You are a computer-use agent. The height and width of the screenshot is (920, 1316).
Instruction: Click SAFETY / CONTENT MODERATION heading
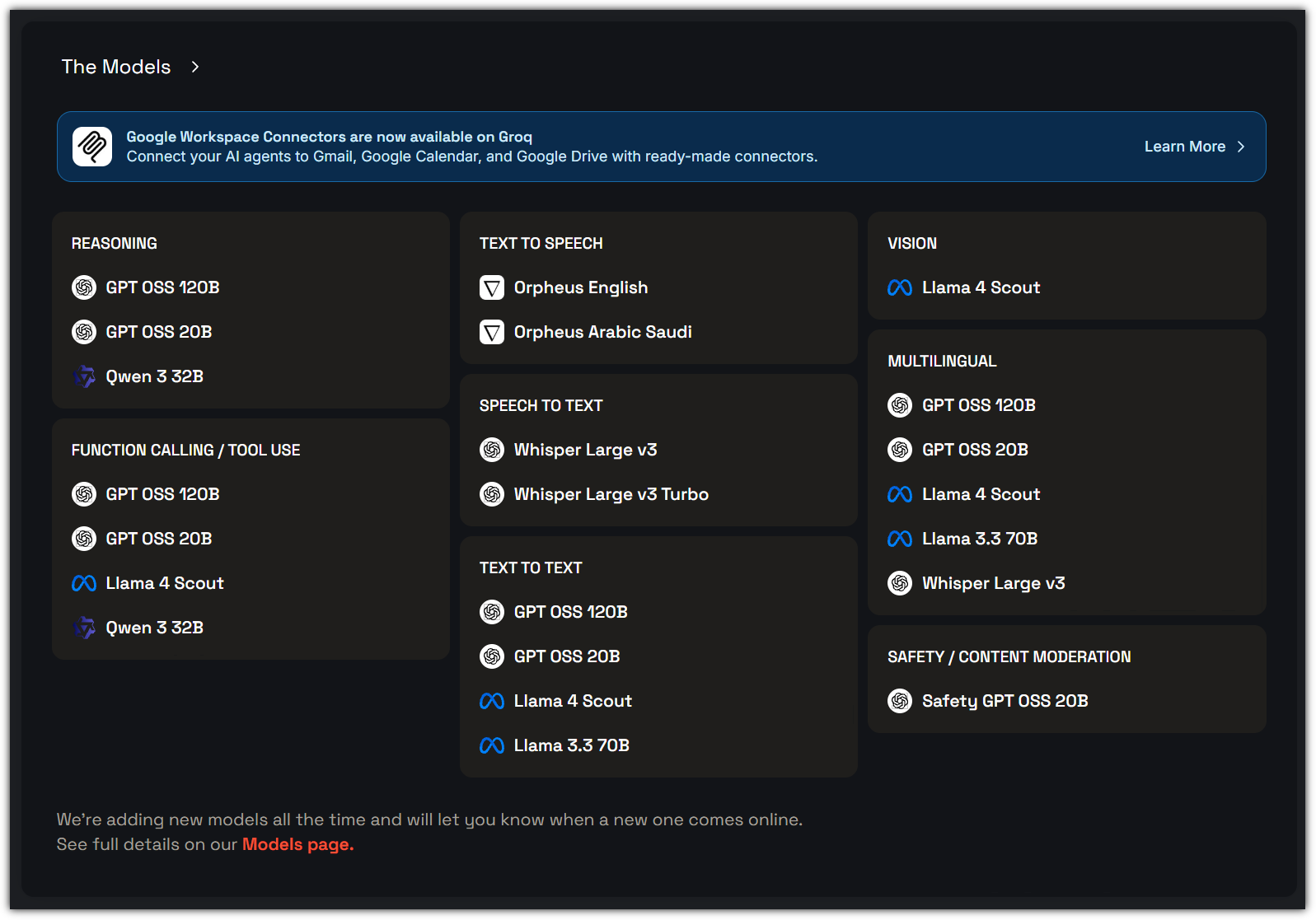coord(1009,657)
